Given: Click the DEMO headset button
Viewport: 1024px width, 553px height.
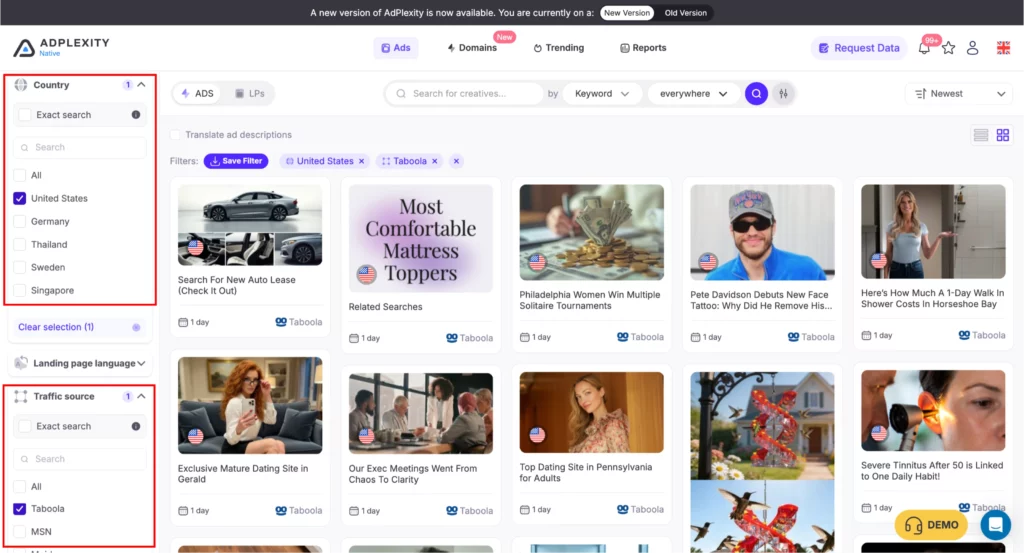Looking at the screenshot, I should 931,525.
